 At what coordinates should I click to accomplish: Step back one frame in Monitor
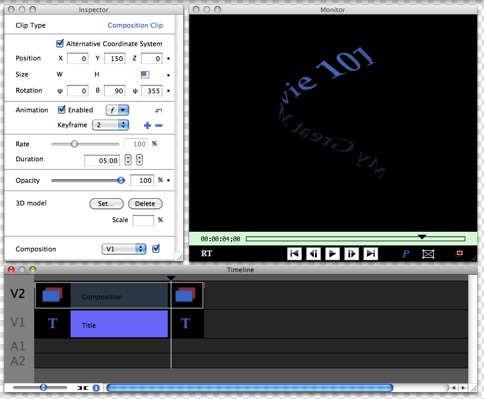tap(313, 254)
